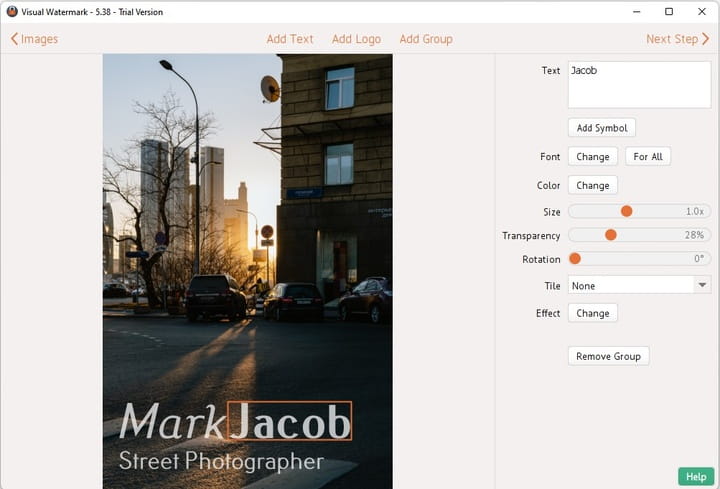
Task: Click Add Group in the toolbar
Action: (426, 39)
